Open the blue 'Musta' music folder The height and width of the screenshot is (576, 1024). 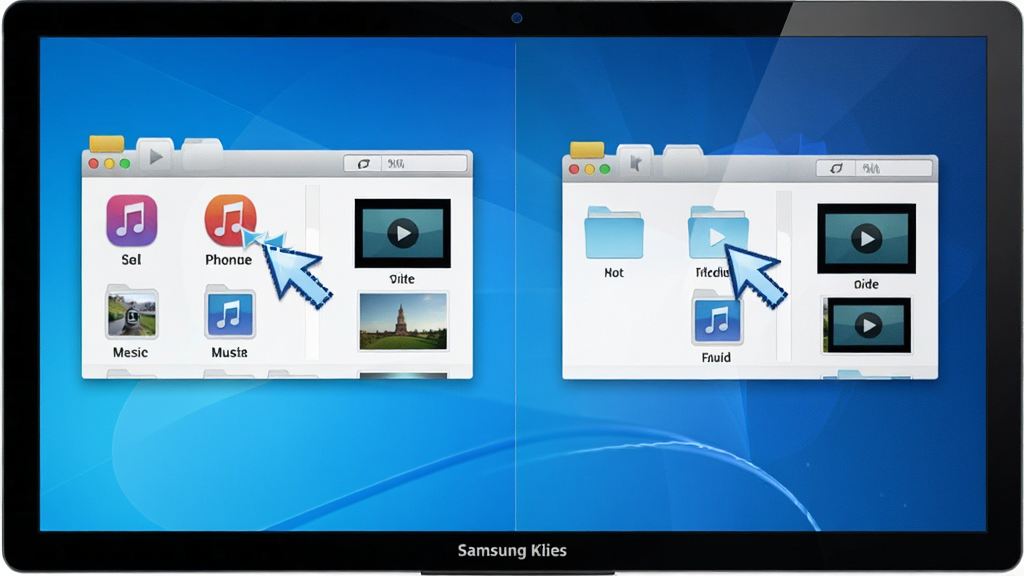tap(229, 312)
